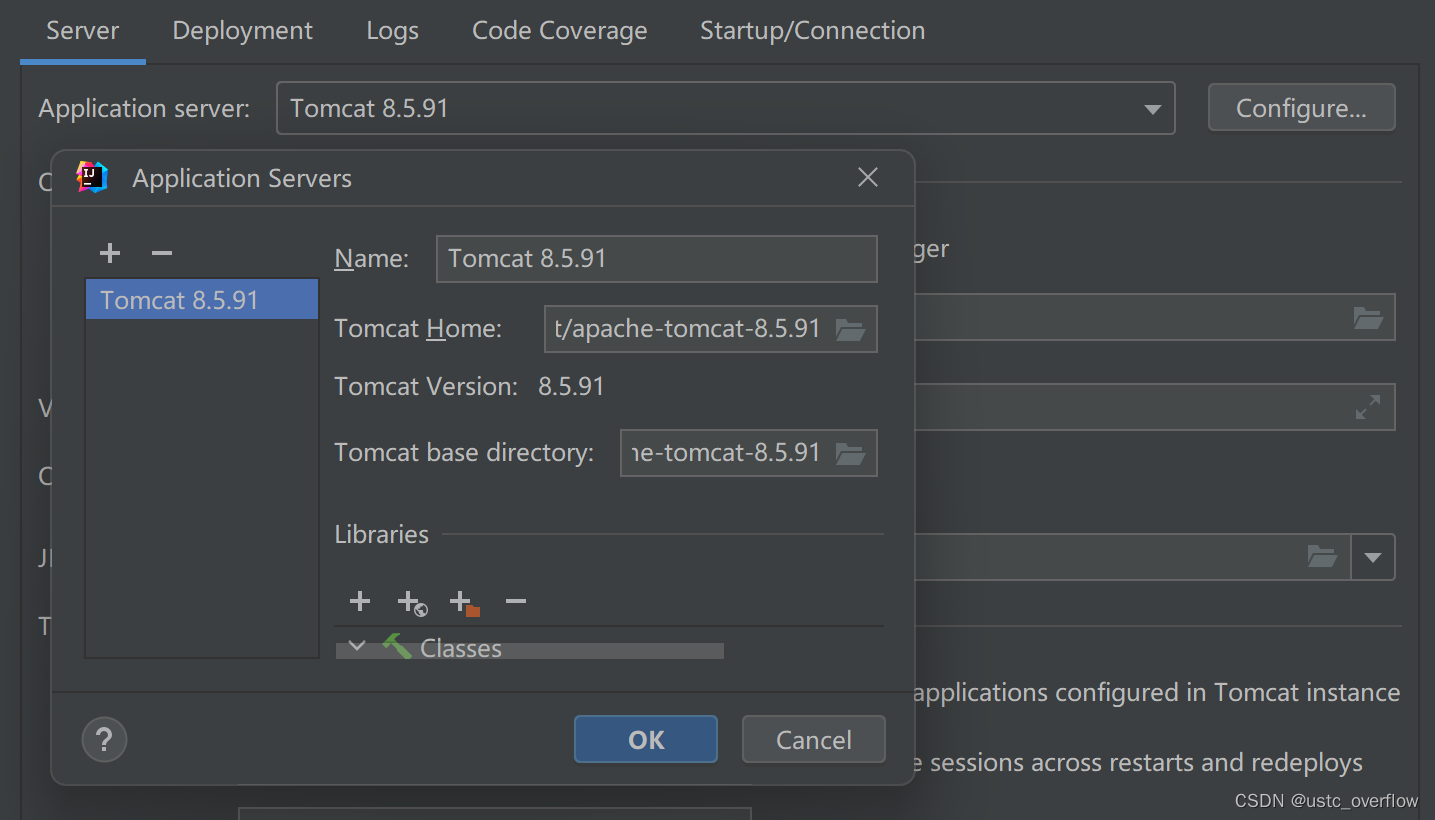Add a new application server

click(x=110, y=254)
